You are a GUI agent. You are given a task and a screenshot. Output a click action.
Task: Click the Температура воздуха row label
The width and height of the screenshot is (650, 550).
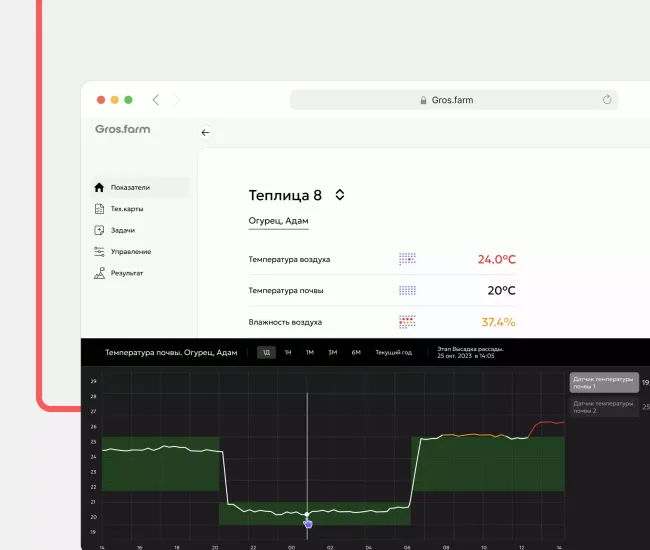[289, 259]
